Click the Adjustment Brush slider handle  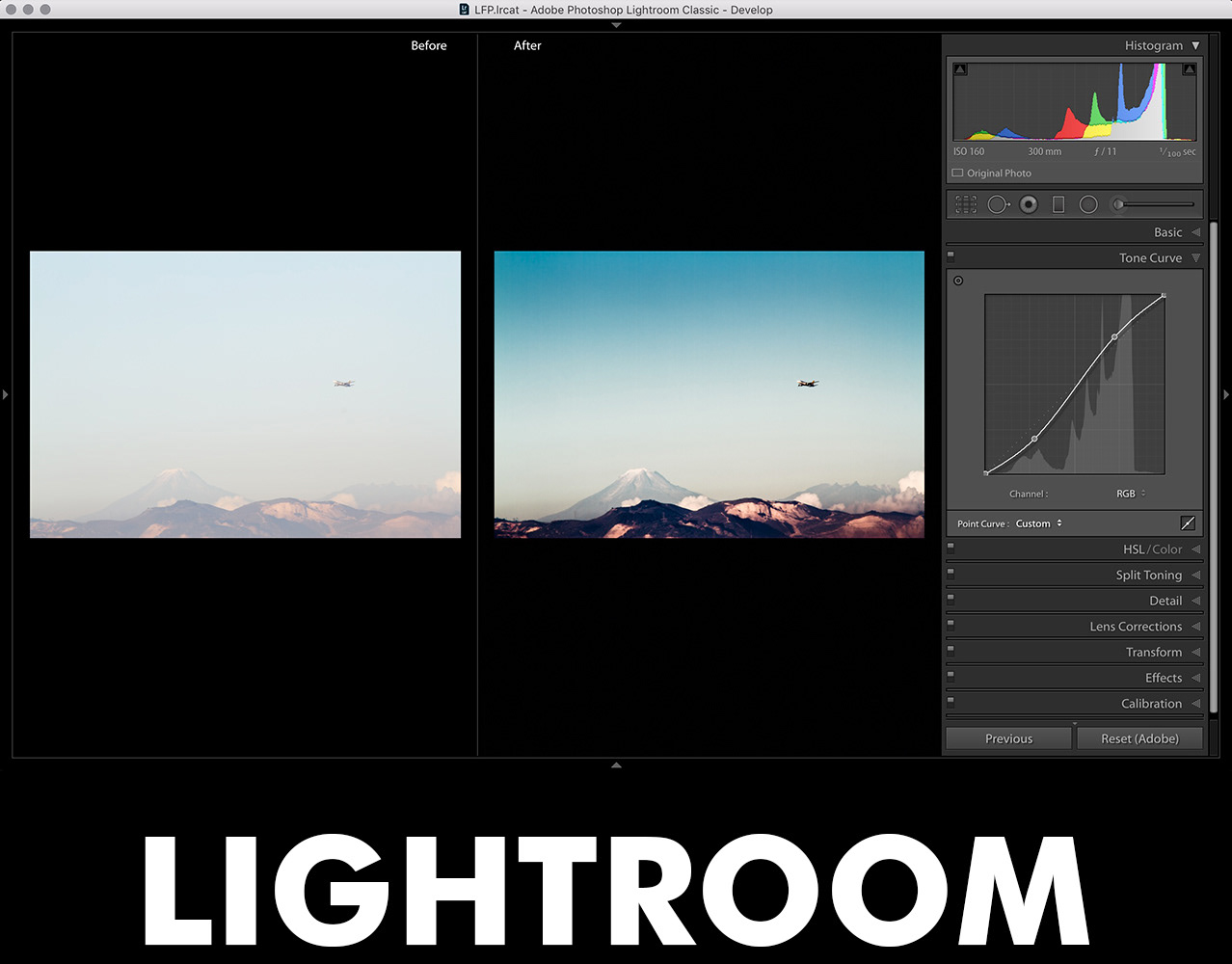(1119, 204)
